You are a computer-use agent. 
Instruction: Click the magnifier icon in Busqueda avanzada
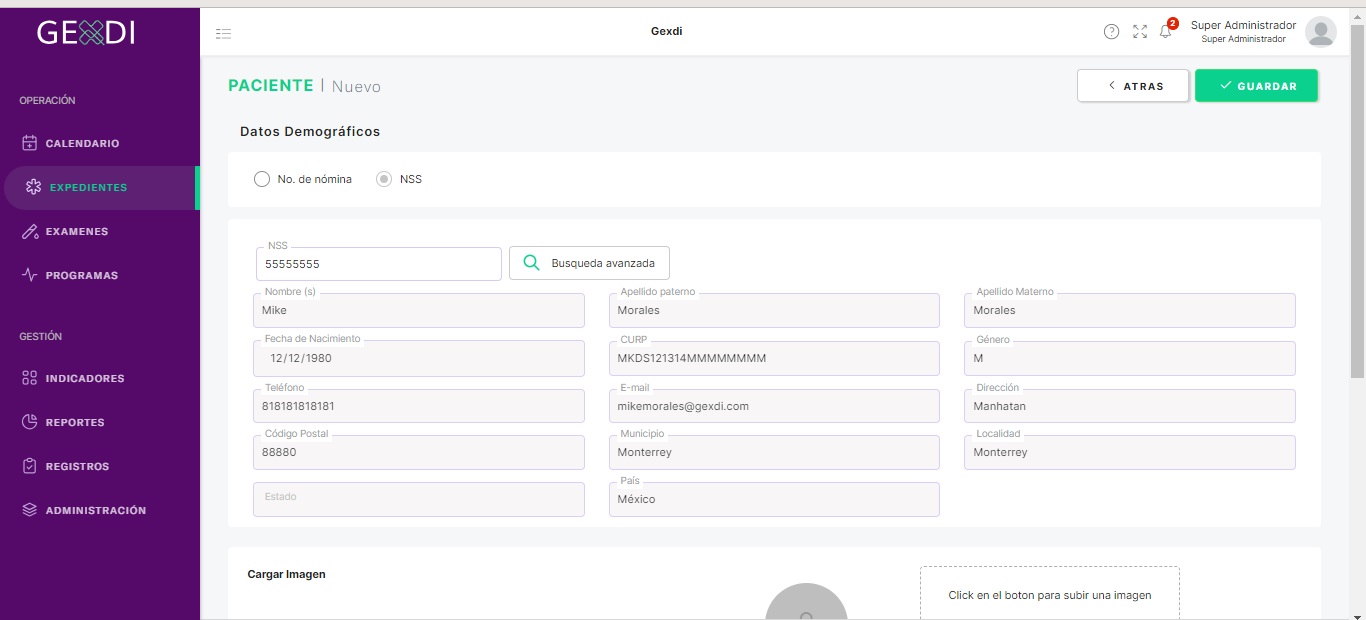[532, 263]
